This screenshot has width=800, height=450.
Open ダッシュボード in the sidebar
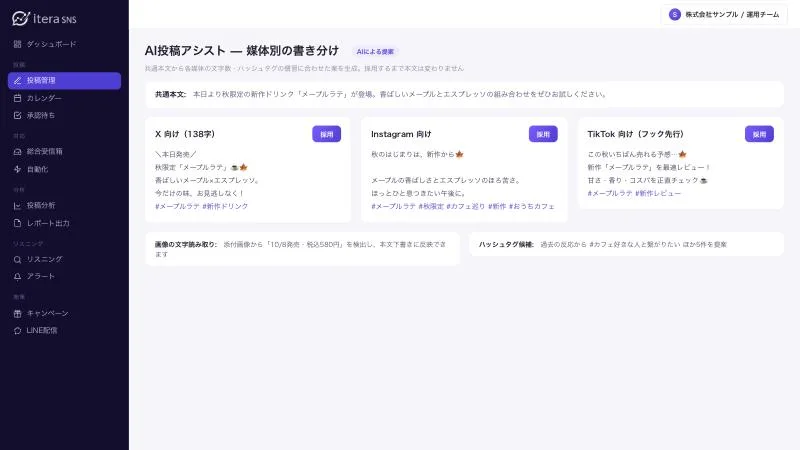coord(64,44)
